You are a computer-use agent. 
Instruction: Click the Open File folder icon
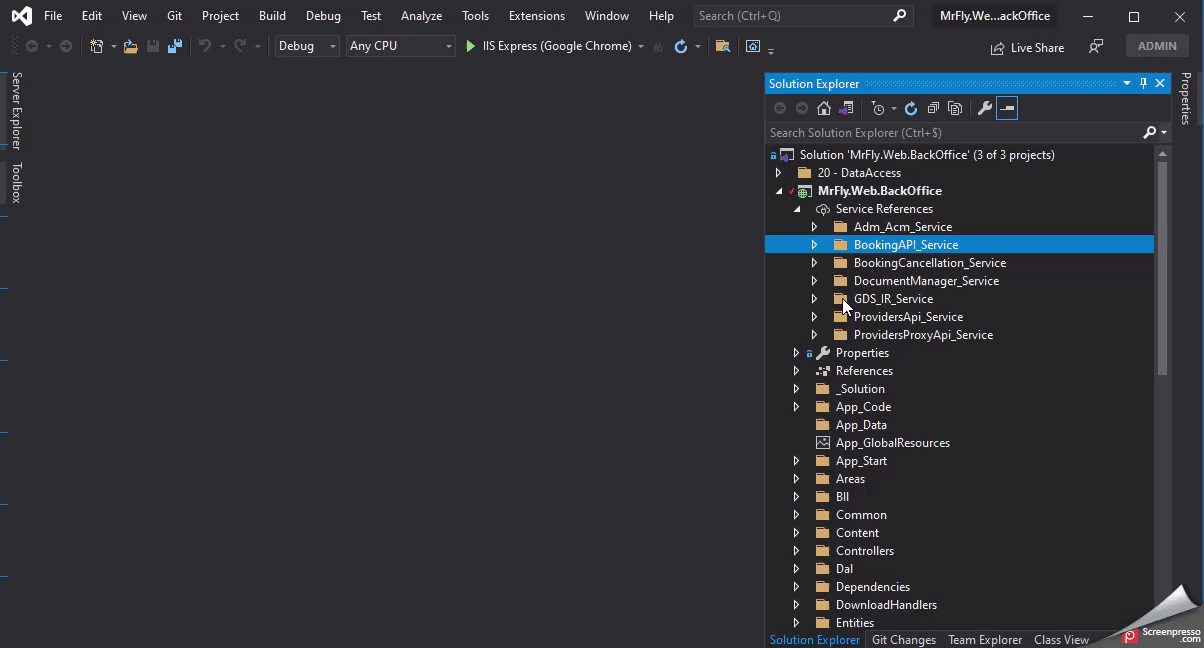coord(130,46)
